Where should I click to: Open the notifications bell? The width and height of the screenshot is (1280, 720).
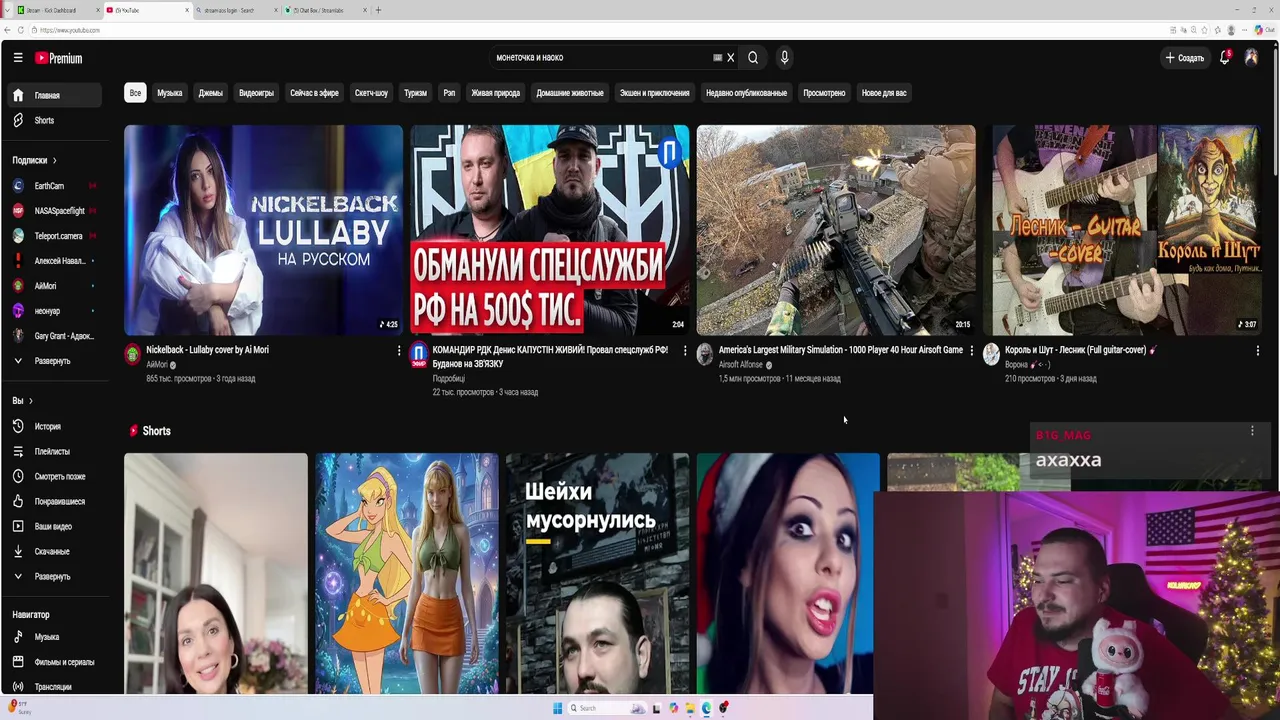pyautogui.click(x=1224, y=58)
